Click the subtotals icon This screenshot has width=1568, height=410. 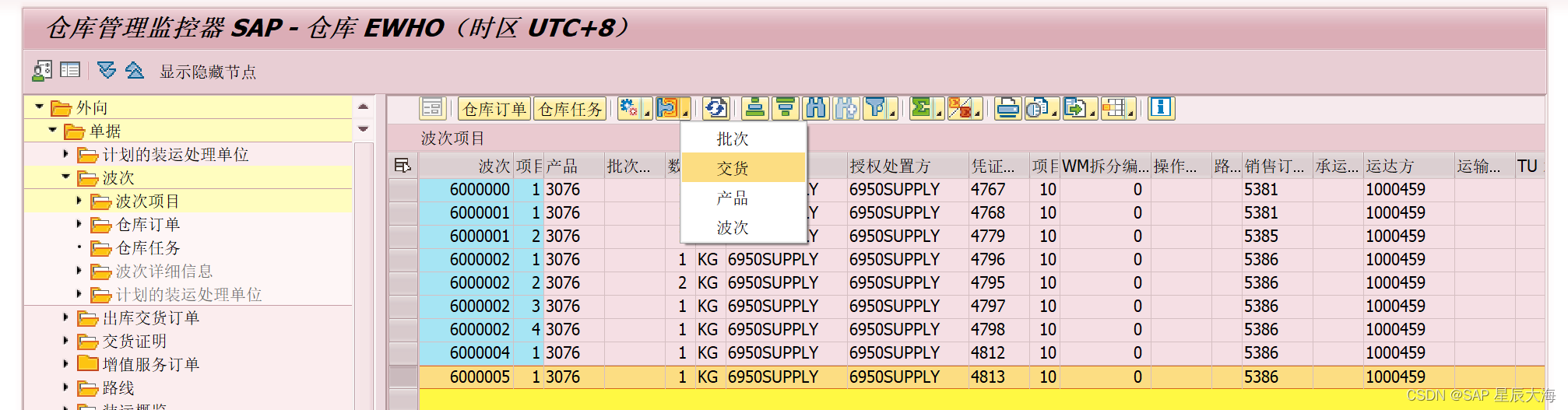click(960, 108)
